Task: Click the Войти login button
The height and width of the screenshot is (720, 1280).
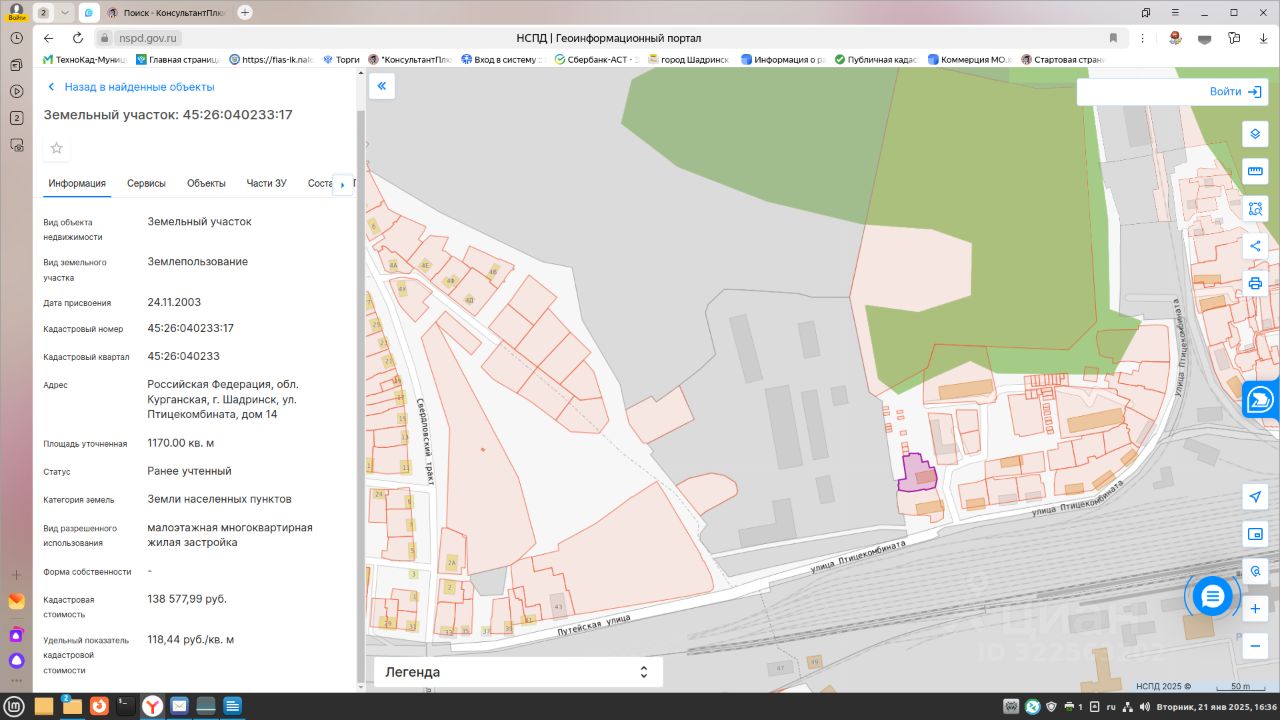Action: coord(1235,92)
